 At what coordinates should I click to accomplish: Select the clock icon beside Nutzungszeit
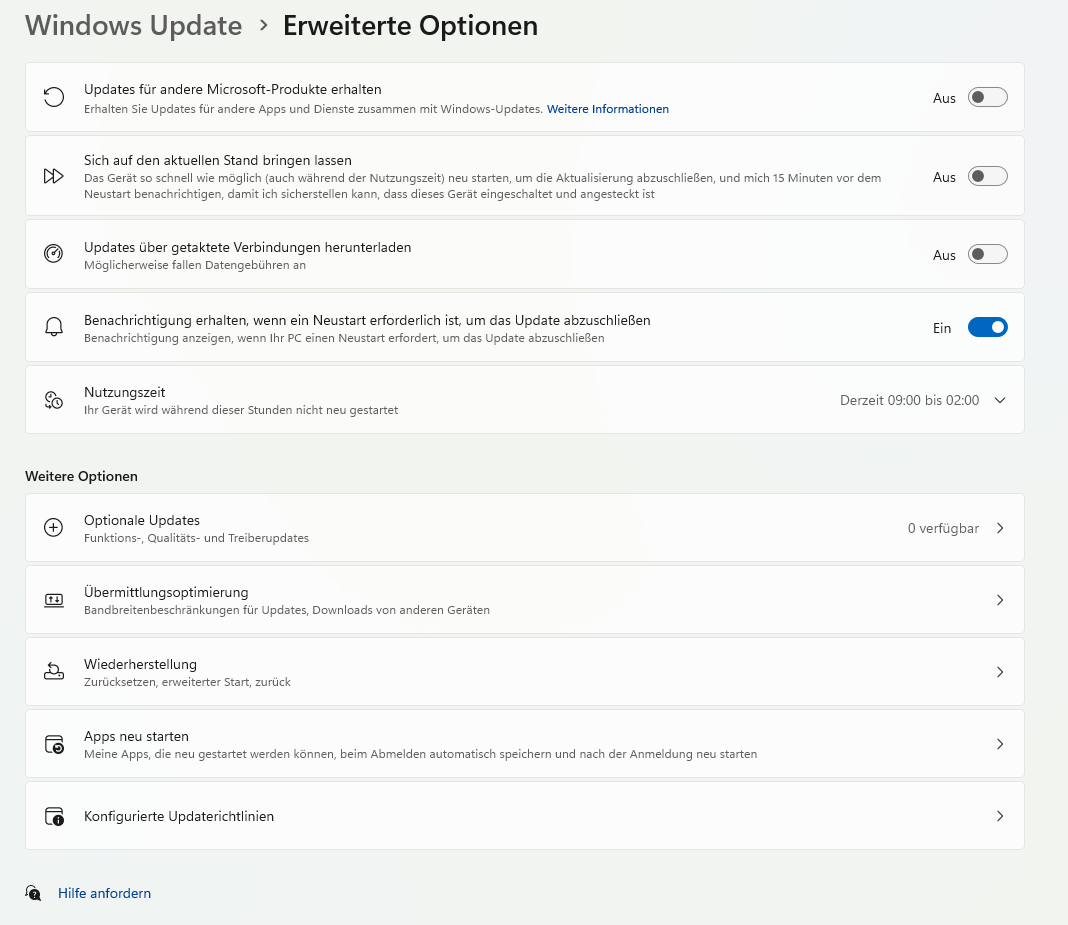(x=53, y=399)
